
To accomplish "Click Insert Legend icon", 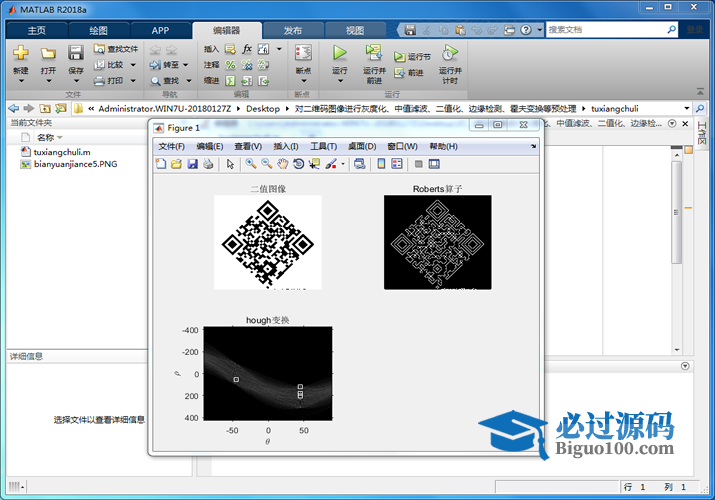I will (397, 164).
